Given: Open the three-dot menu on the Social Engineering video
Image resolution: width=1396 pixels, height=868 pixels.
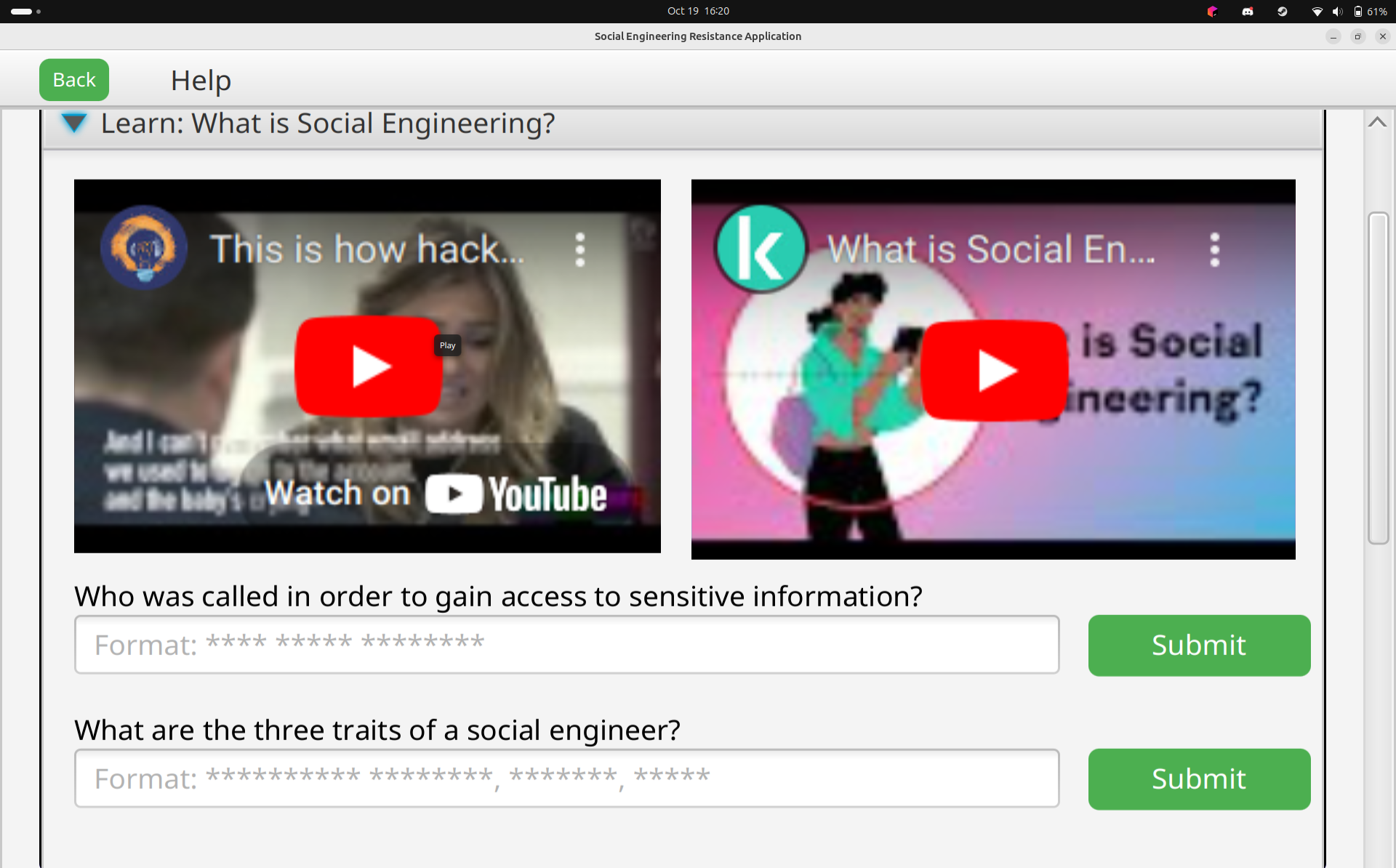Looking at the screenshot, I should [x=1214, y=250].
